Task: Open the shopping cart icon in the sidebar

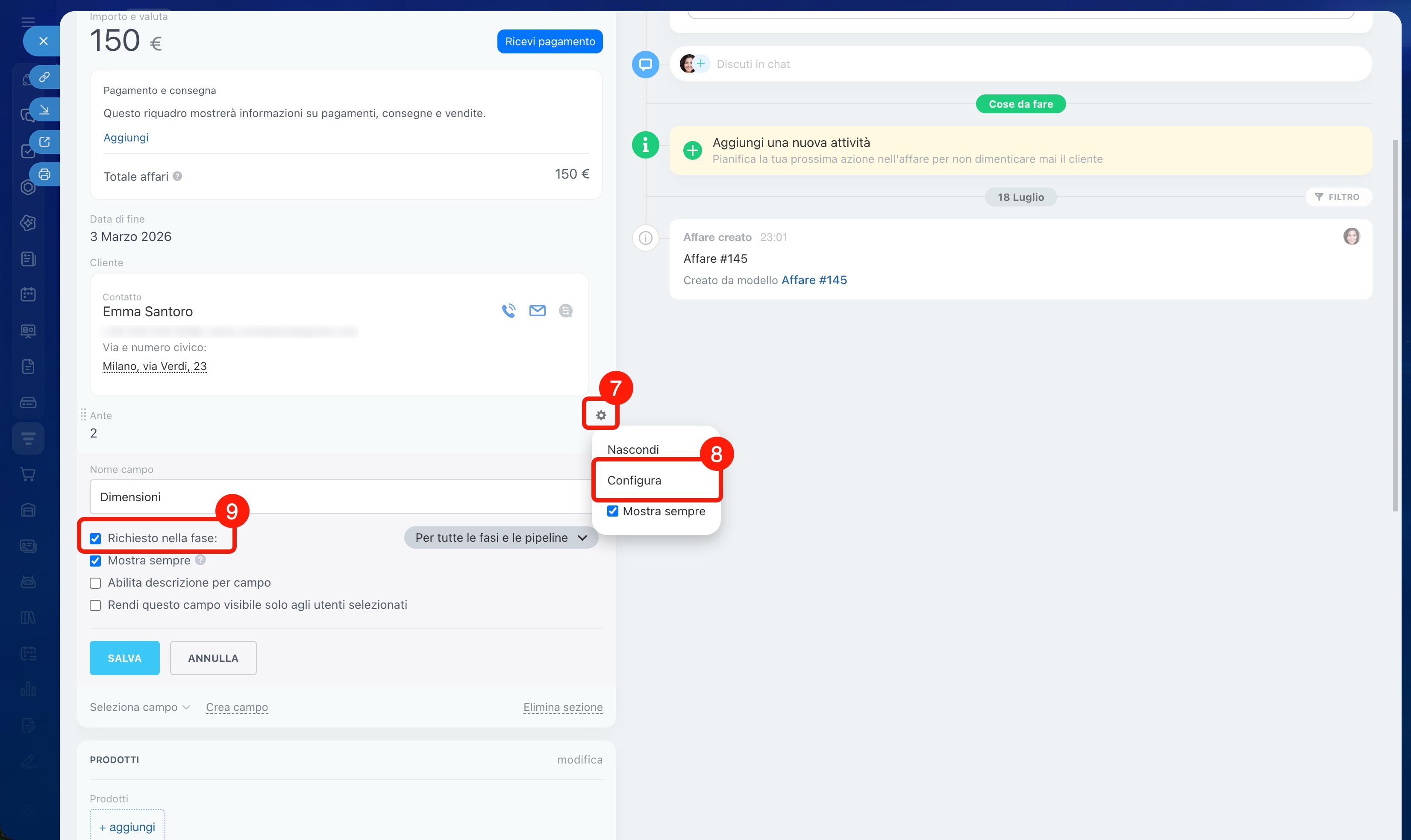Action: pos(28,474)
